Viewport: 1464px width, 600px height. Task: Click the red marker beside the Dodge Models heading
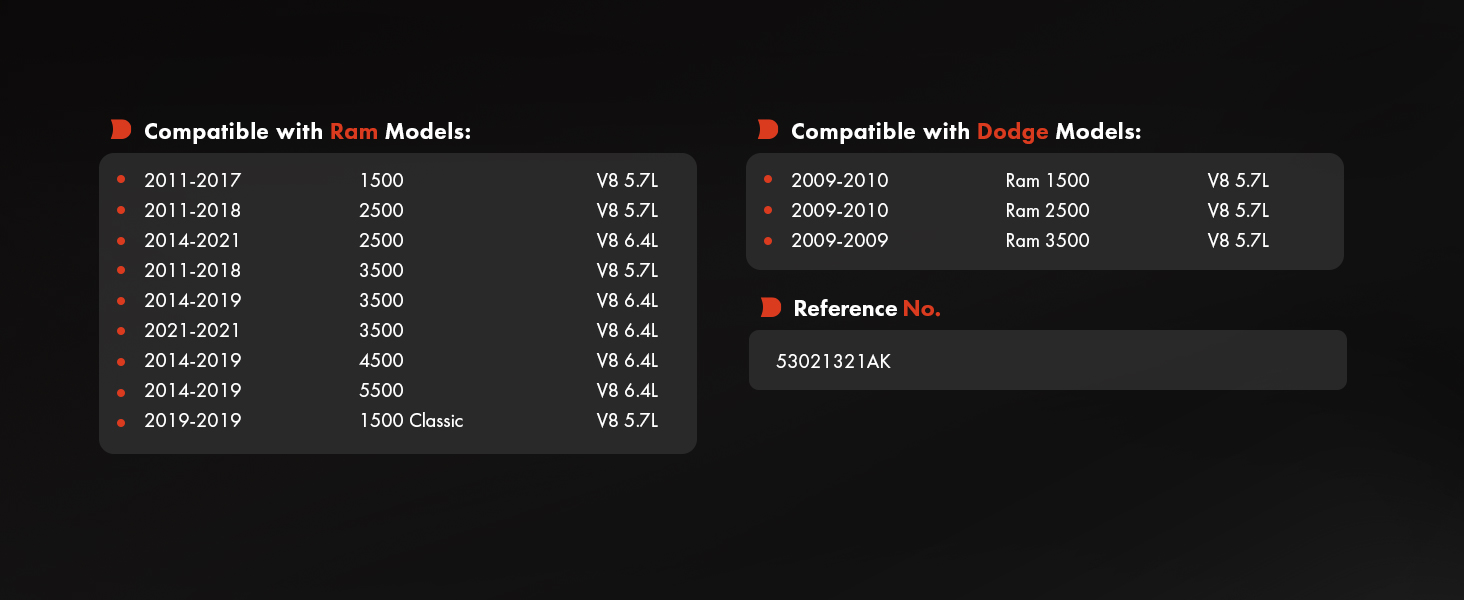tap(768, 130)
